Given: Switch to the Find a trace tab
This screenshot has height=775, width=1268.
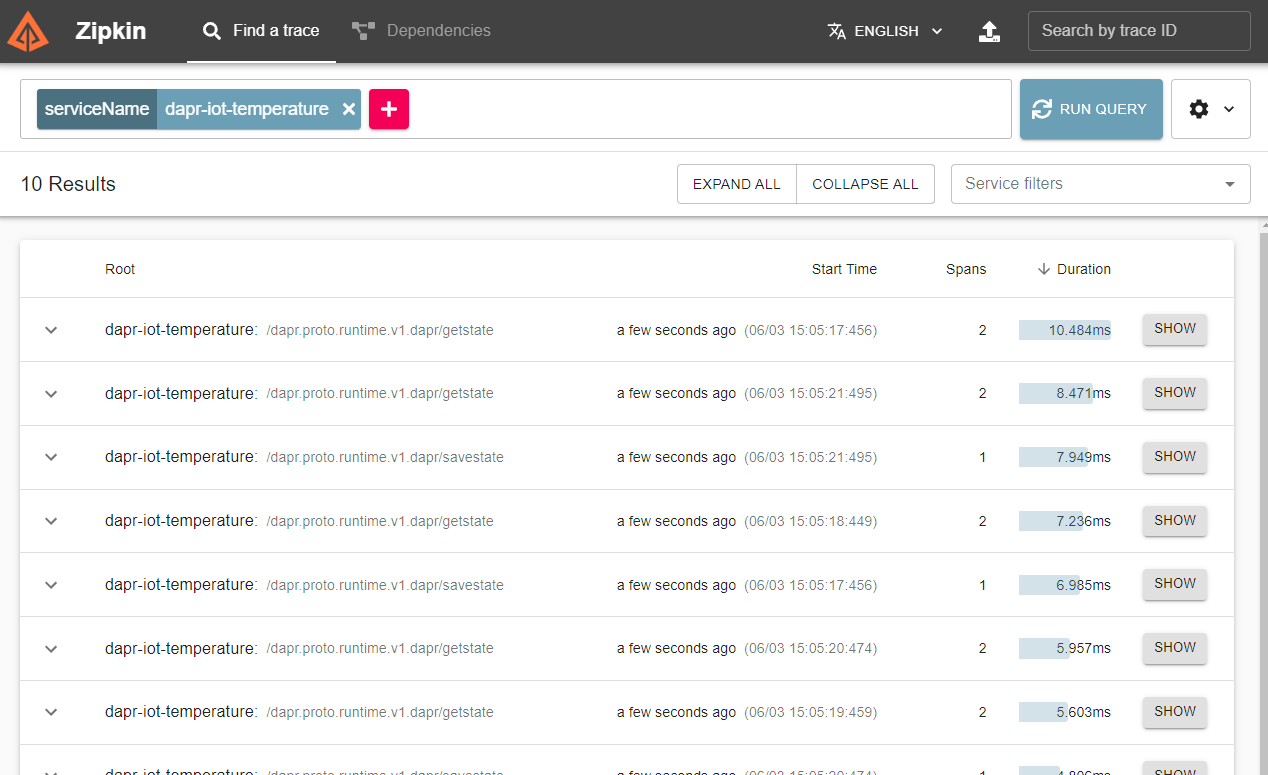Looking at the screenshot, I should point(261,31).
